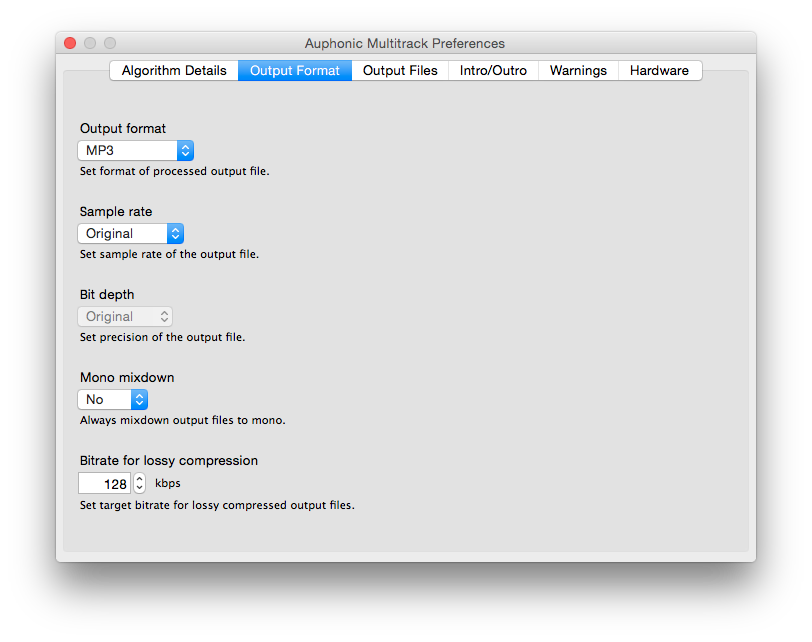Decrease bitrate with the stepper down arrow

[139, 488]
